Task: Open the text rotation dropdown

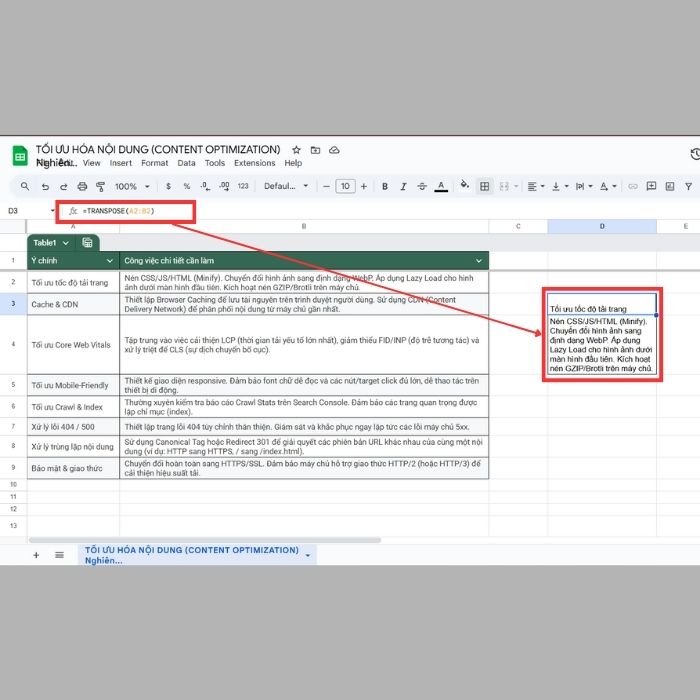Action: pos(608,186)
